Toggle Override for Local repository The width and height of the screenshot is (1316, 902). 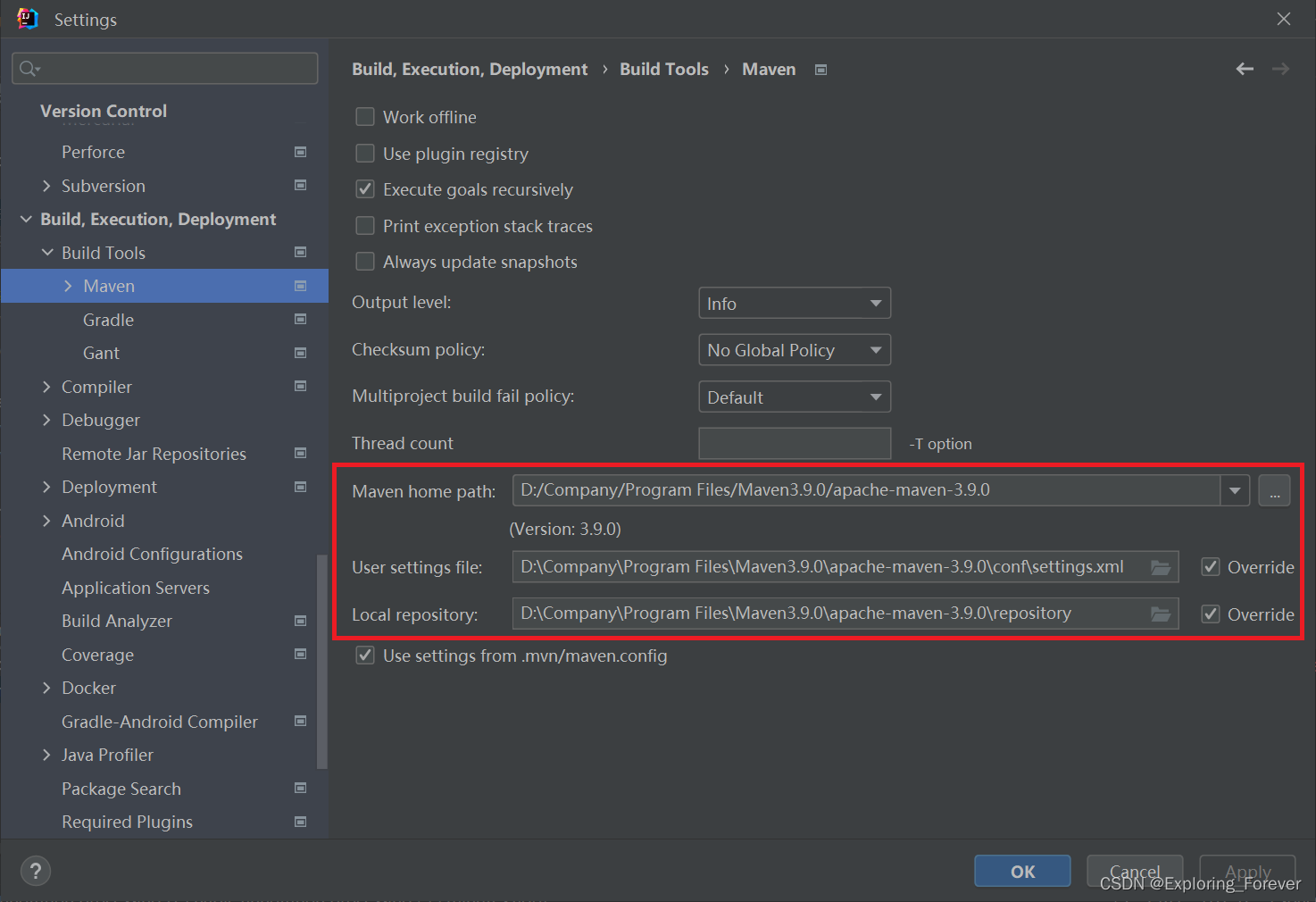tap(1211, 614)
